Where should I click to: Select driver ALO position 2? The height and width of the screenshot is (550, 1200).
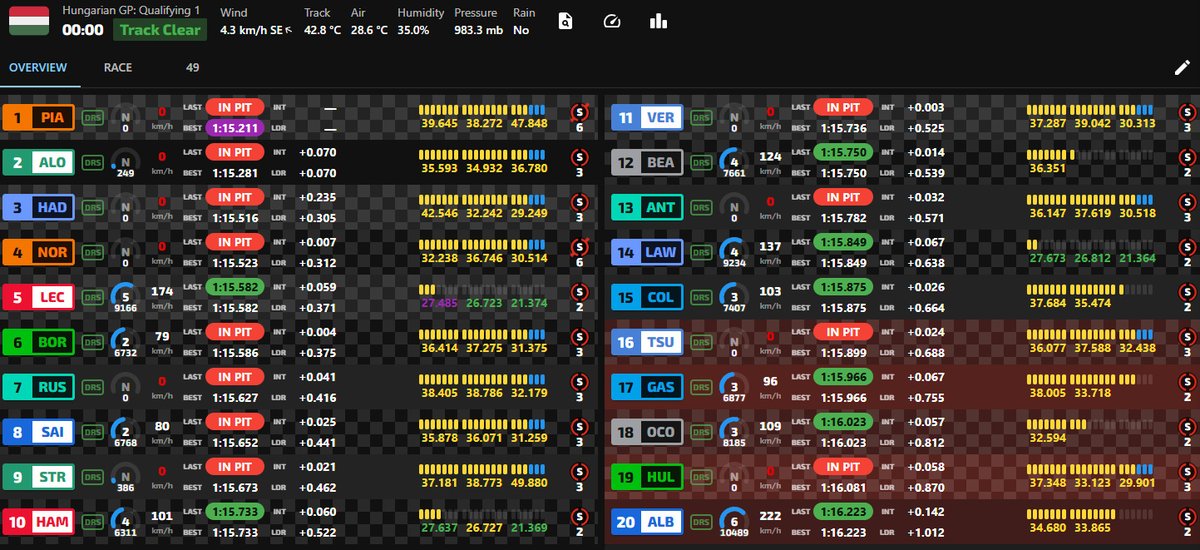[38, 162]
